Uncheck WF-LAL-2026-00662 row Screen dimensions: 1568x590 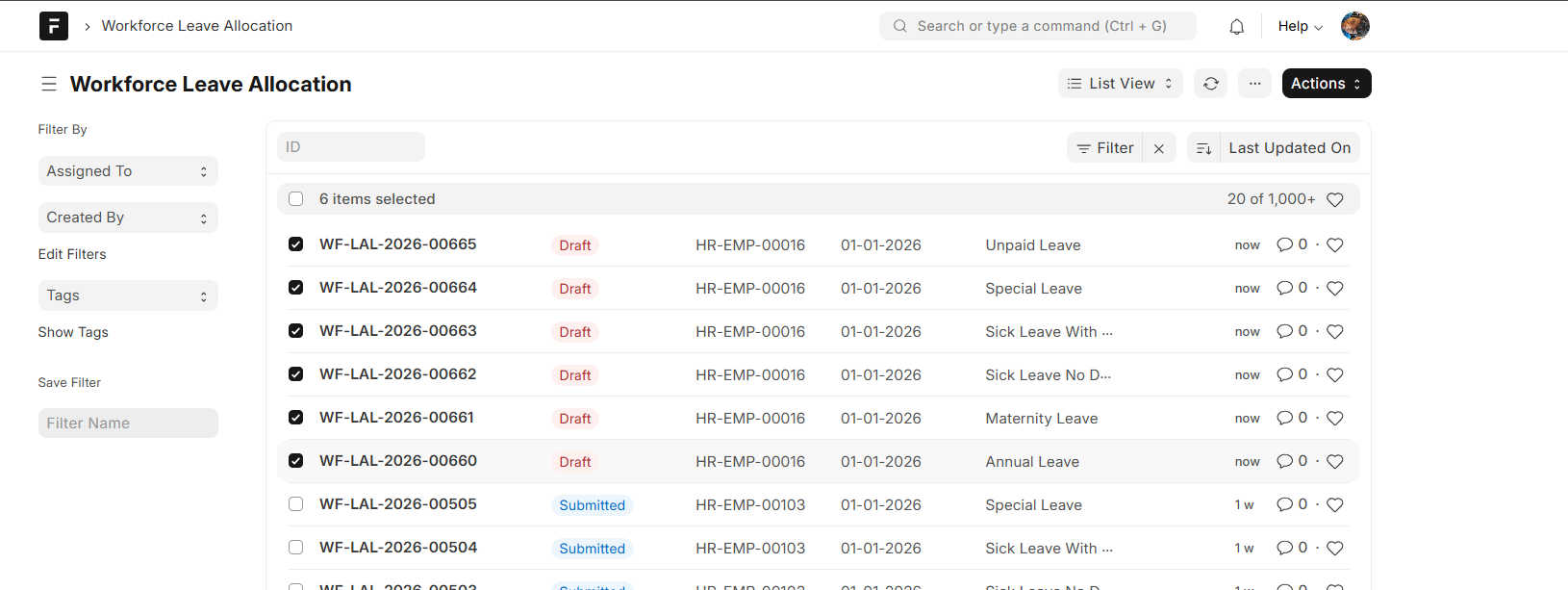[296, 374]
